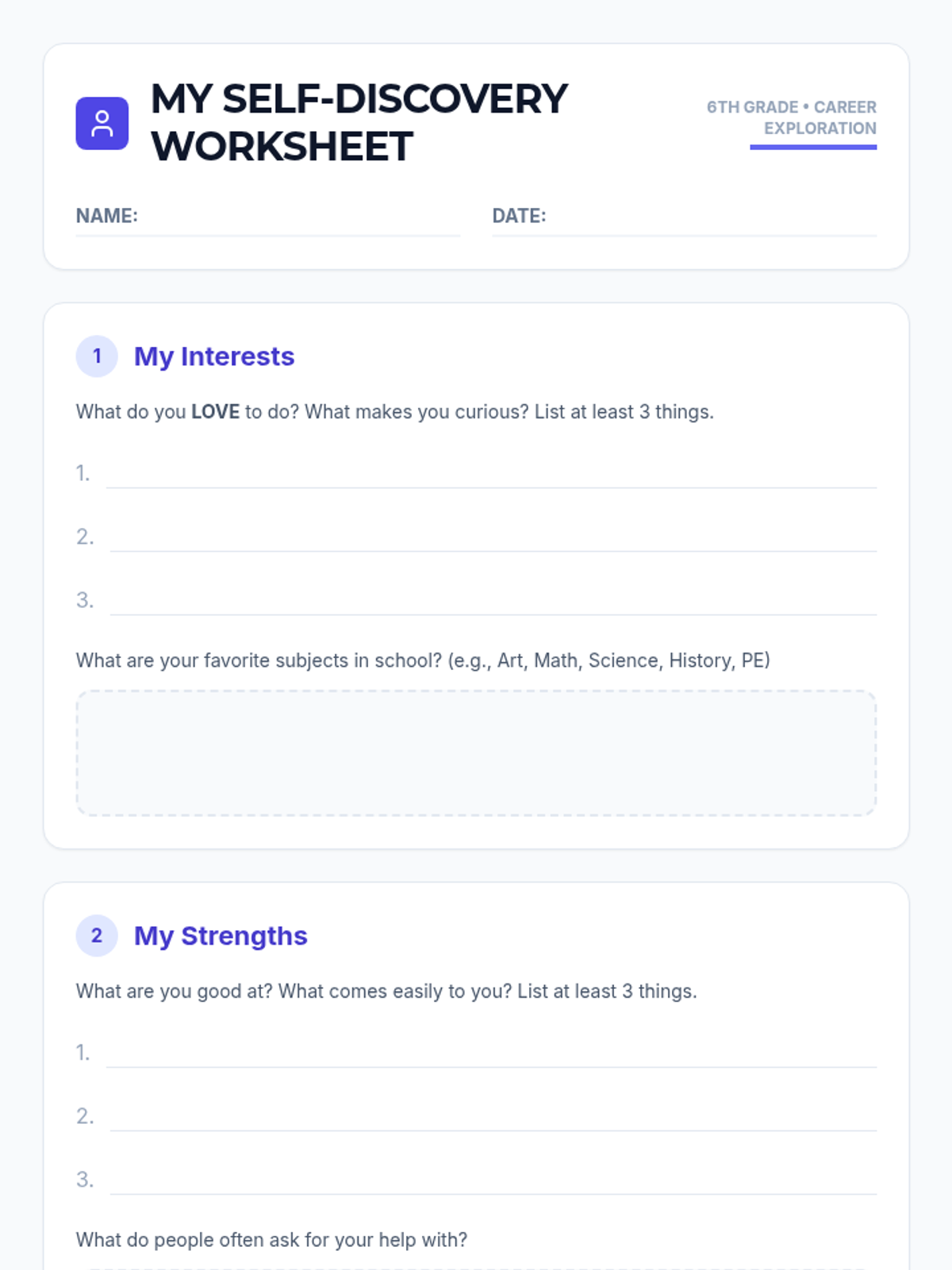The image size is (952, 1270).
Task: Click the first line under My Strengths
Action: coord(491,1054)
